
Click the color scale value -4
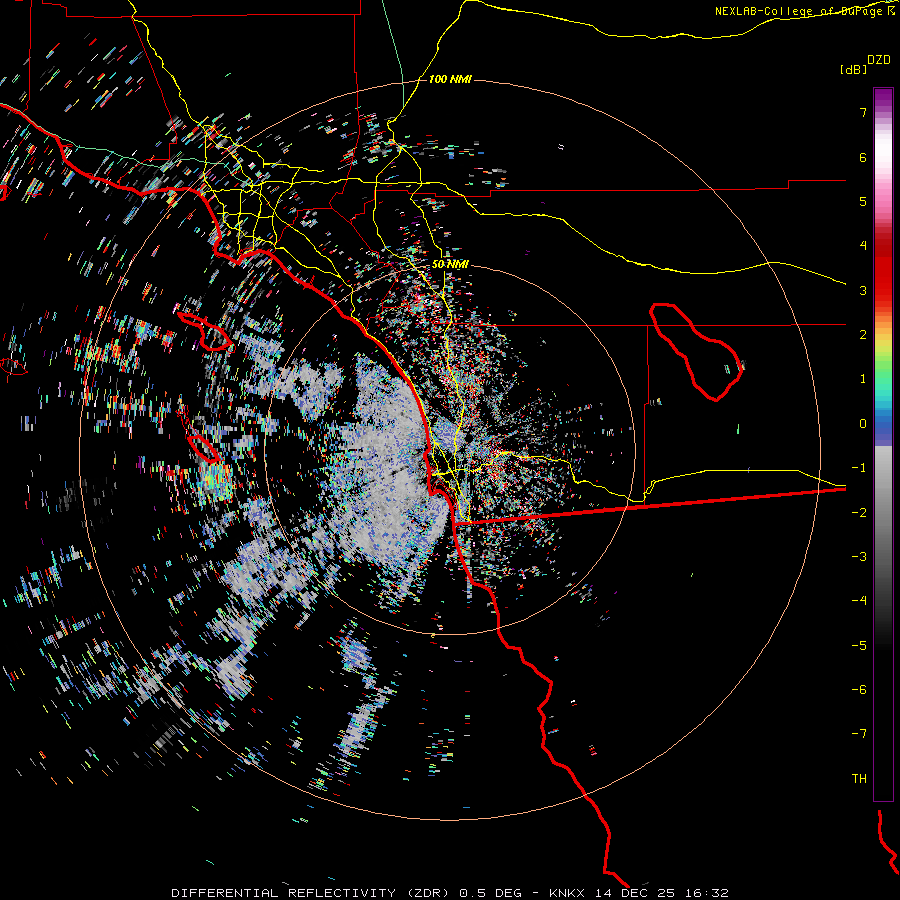(x=859, y=601)
